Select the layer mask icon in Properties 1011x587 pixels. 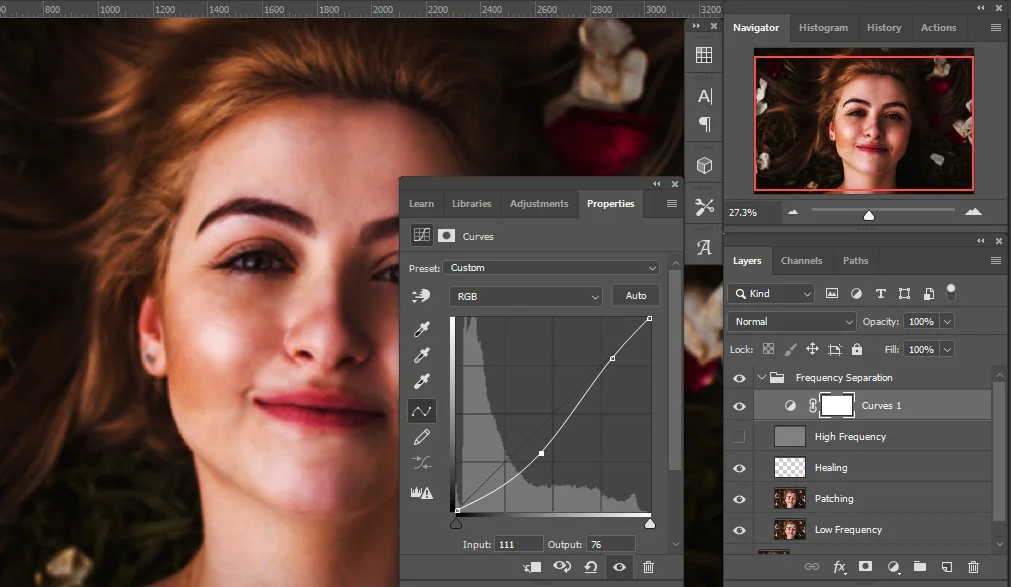tap(446, 235)
